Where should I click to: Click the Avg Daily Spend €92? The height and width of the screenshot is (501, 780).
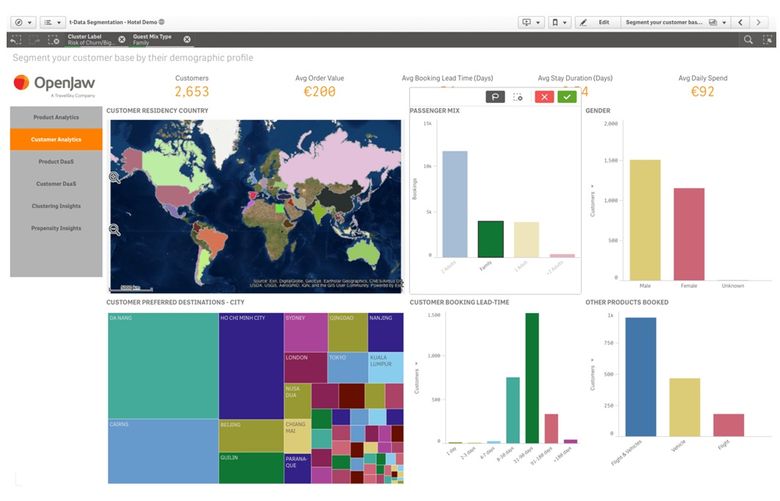tap(702, 92)
